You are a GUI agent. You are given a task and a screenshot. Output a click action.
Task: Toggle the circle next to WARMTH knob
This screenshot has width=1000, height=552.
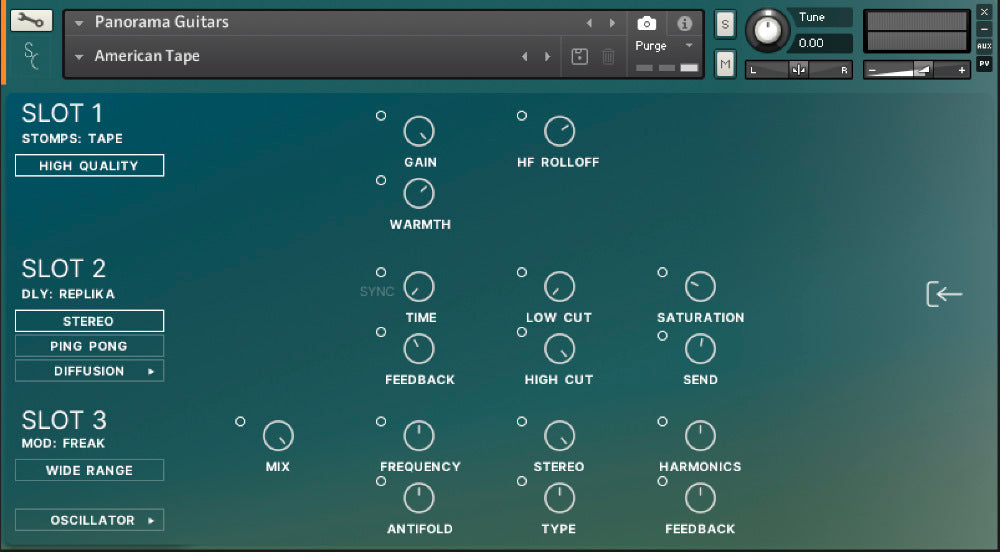pyautogui.click(x=381, y=180)
